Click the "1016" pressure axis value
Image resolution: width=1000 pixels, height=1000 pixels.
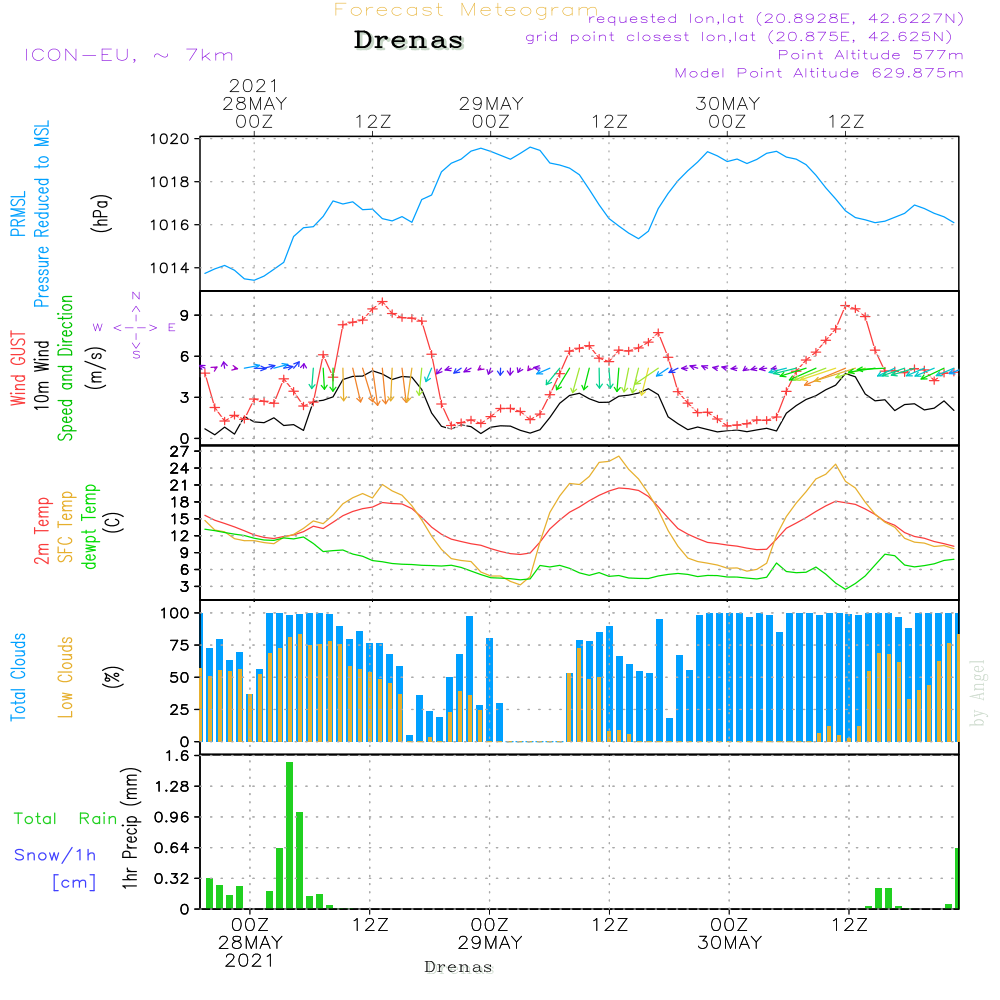point(170,225)
